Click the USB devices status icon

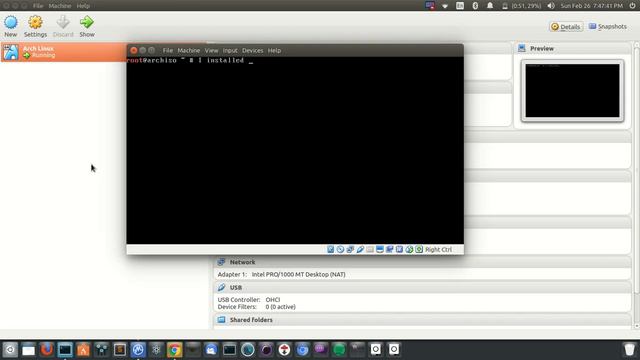[x=360, y=249]
